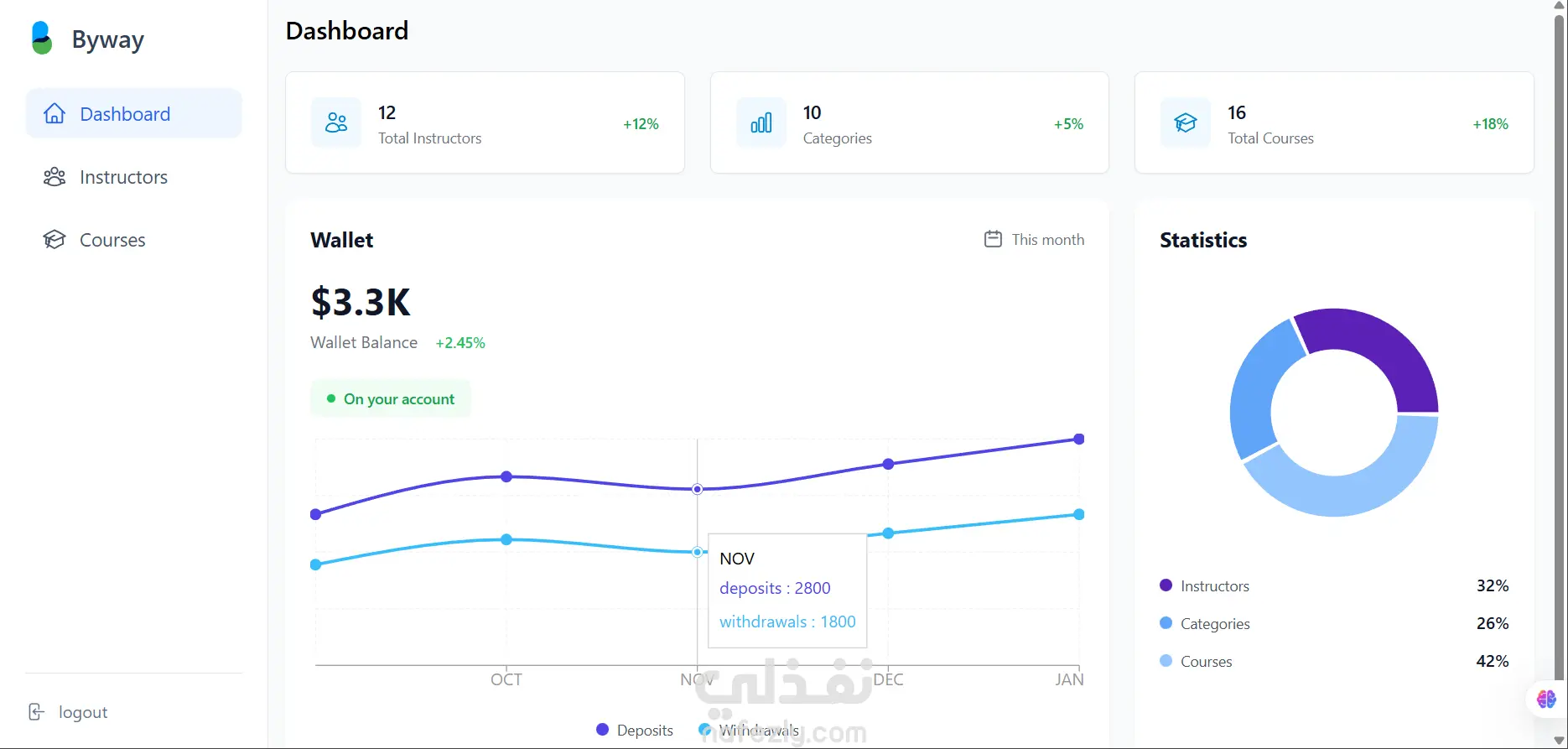1568x749 pixels.
Task: Click the Categories bar chart icon
Action: click(x=761, y=123)
